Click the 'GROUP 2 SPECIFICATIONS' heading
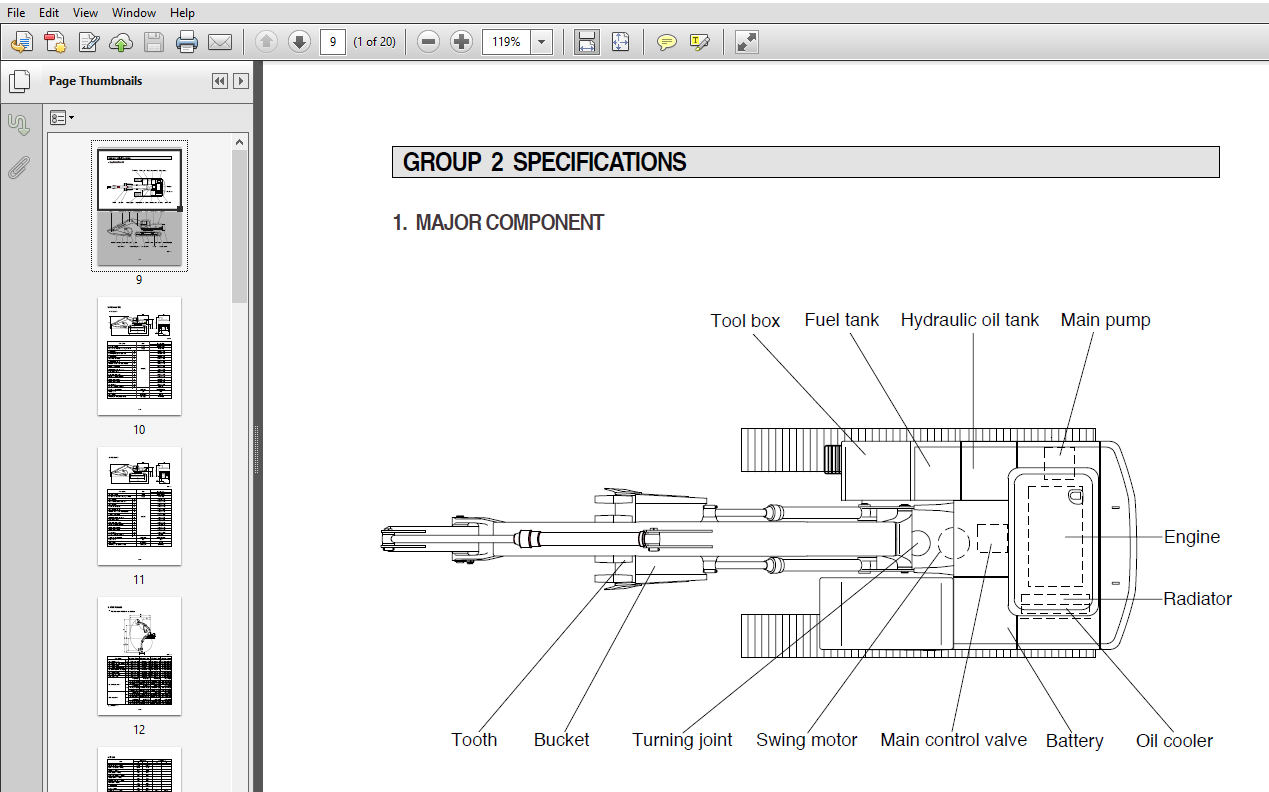Screen dimensions: 1269x792 (x=544, y=163)
